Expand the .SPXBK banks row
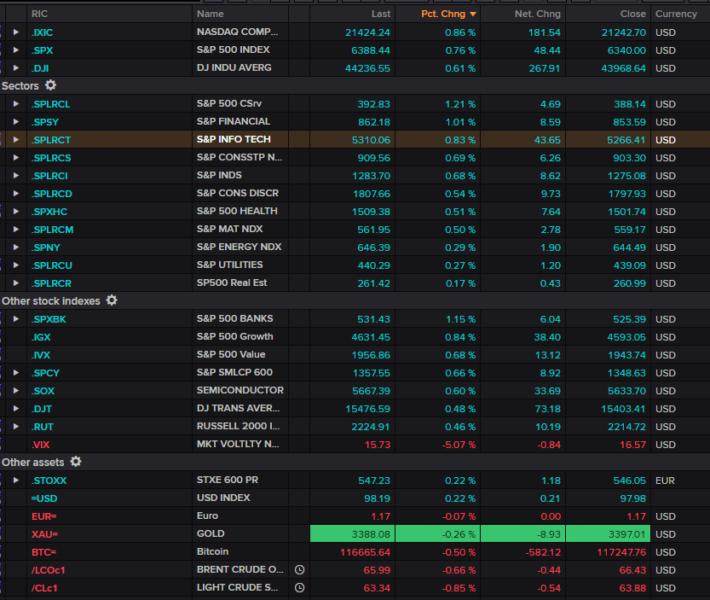The height and width of the screenshot is (600, 710). pos(16,319)
